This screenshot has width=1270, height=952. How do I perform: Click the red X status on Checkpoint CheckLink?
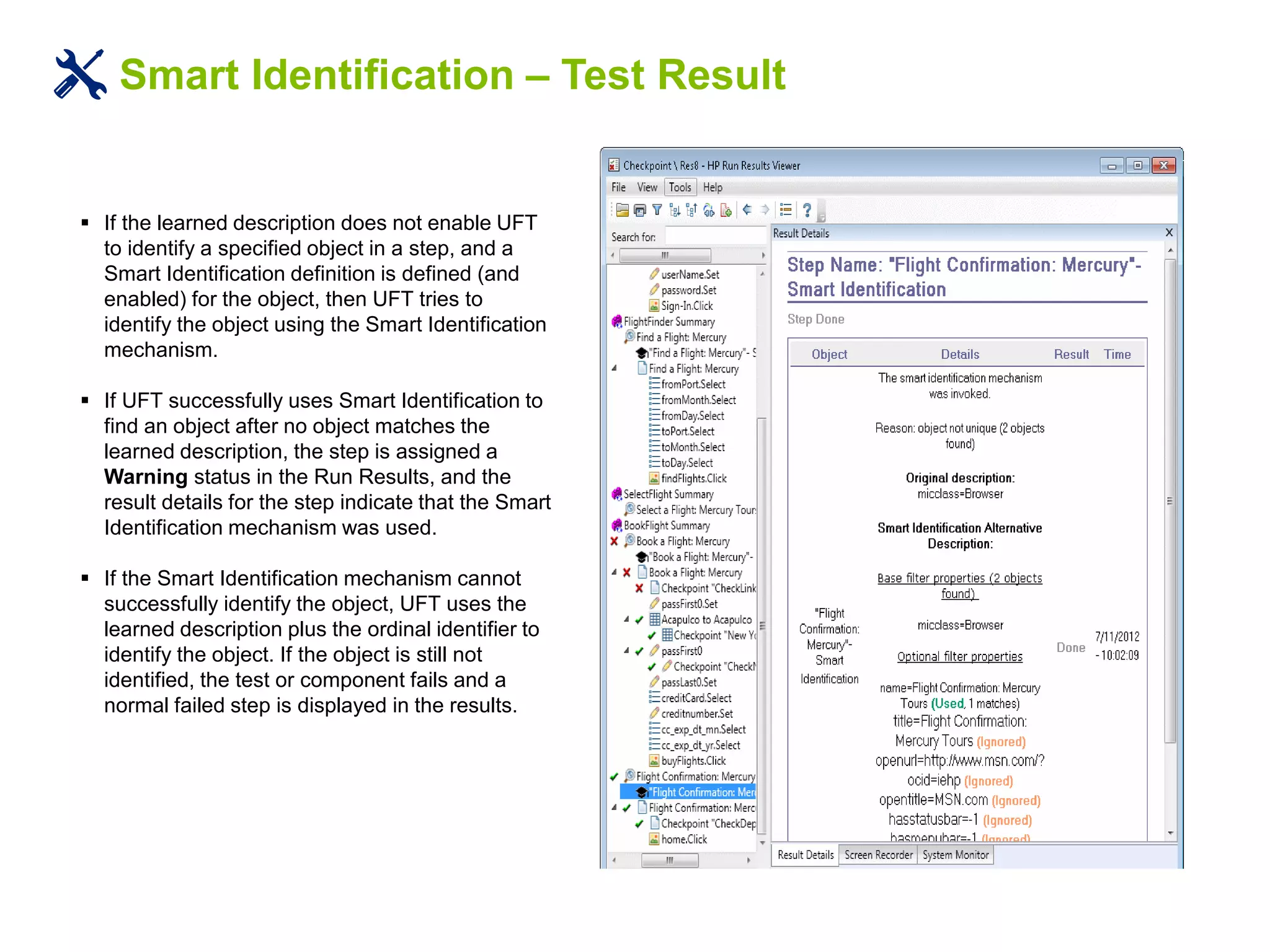[639, 588]
